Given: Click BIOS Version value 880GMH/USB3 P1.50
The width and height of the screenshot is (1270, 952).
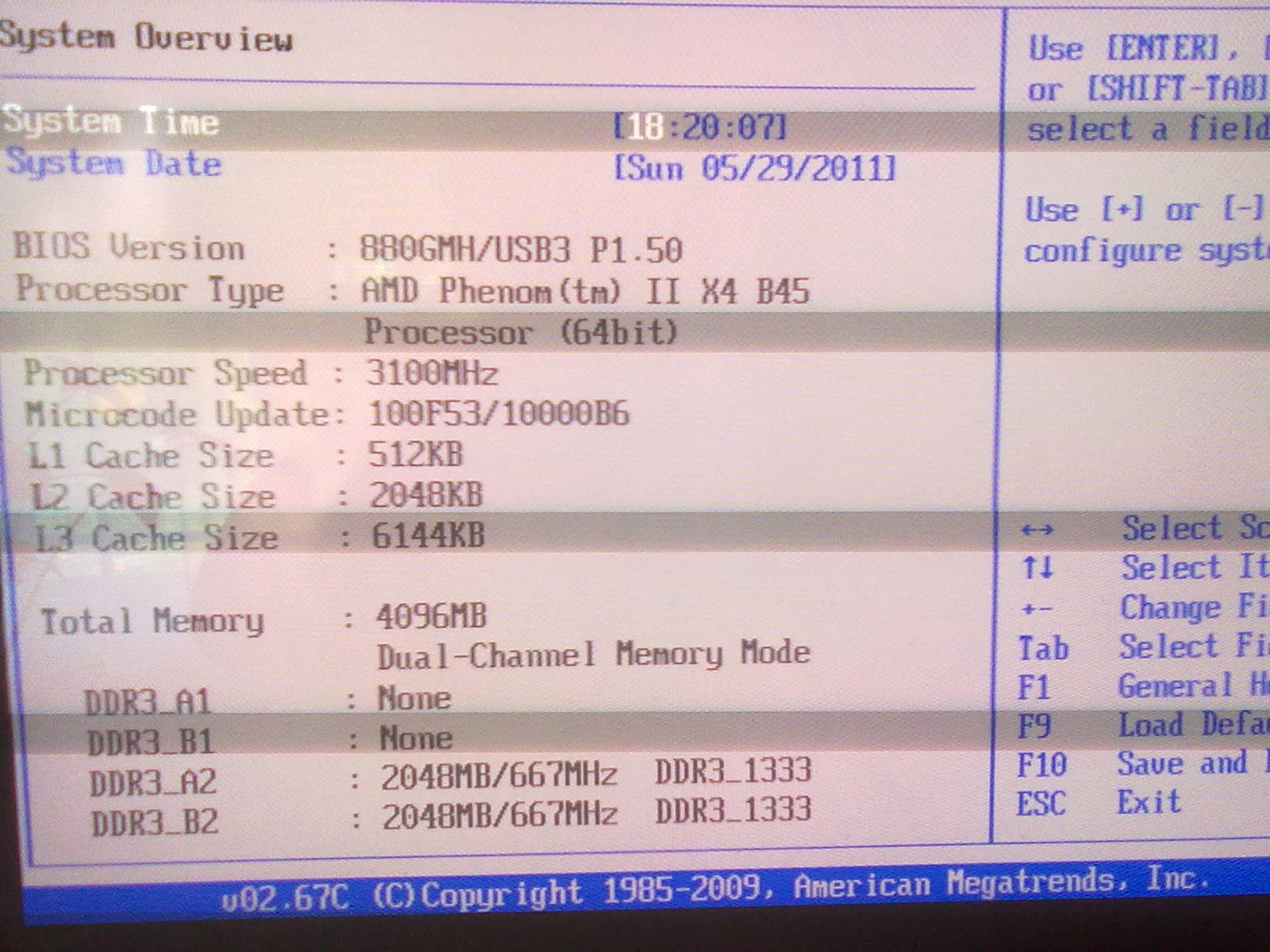Looking at the screenshot, I should pos(521,250).
